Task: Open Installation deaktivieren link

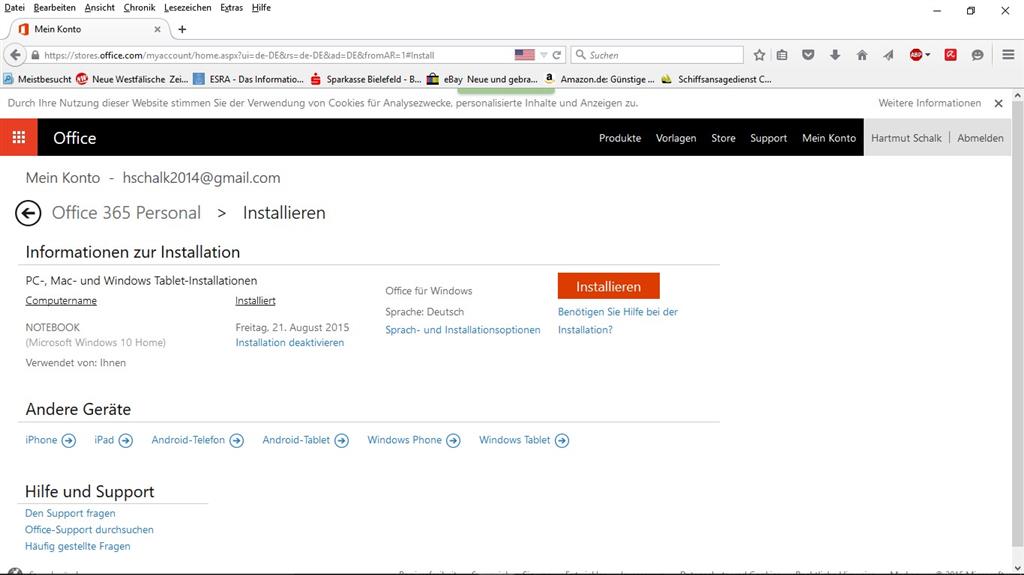Action: coord(289,342)
